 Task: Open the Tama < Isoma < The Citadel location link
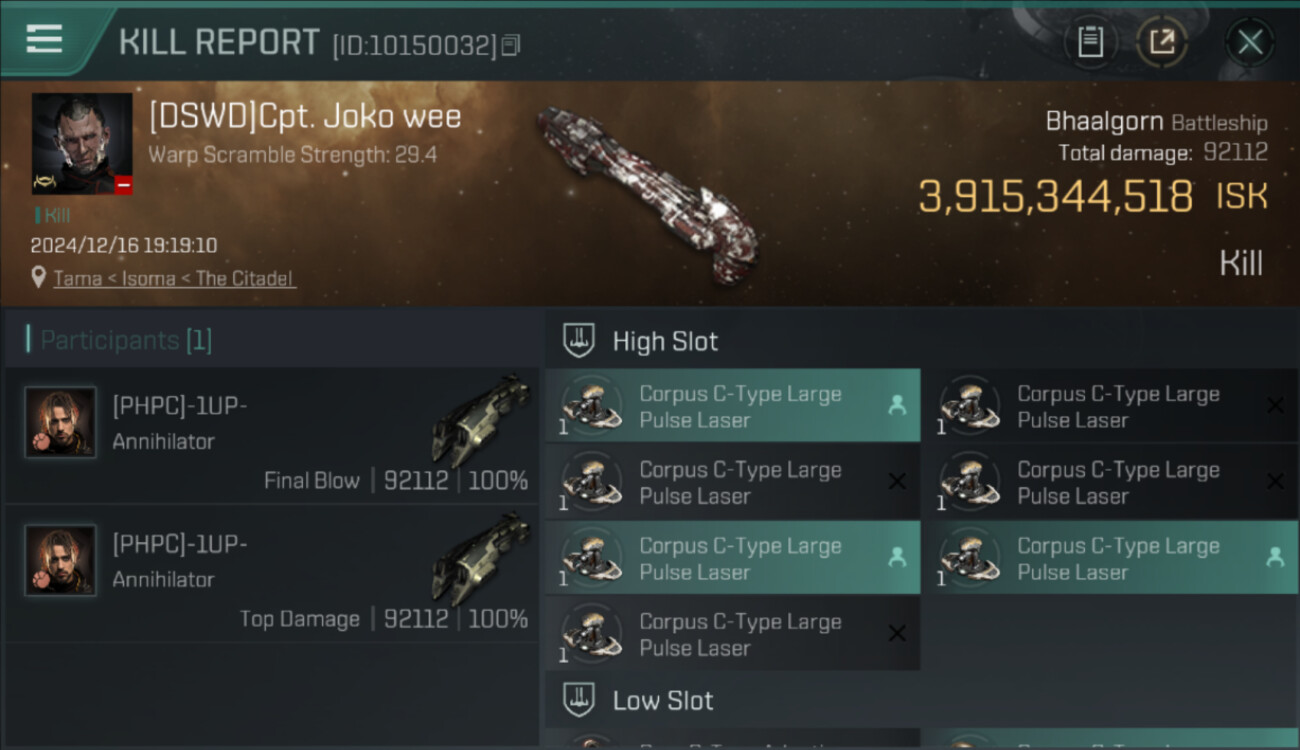point(174,278)
